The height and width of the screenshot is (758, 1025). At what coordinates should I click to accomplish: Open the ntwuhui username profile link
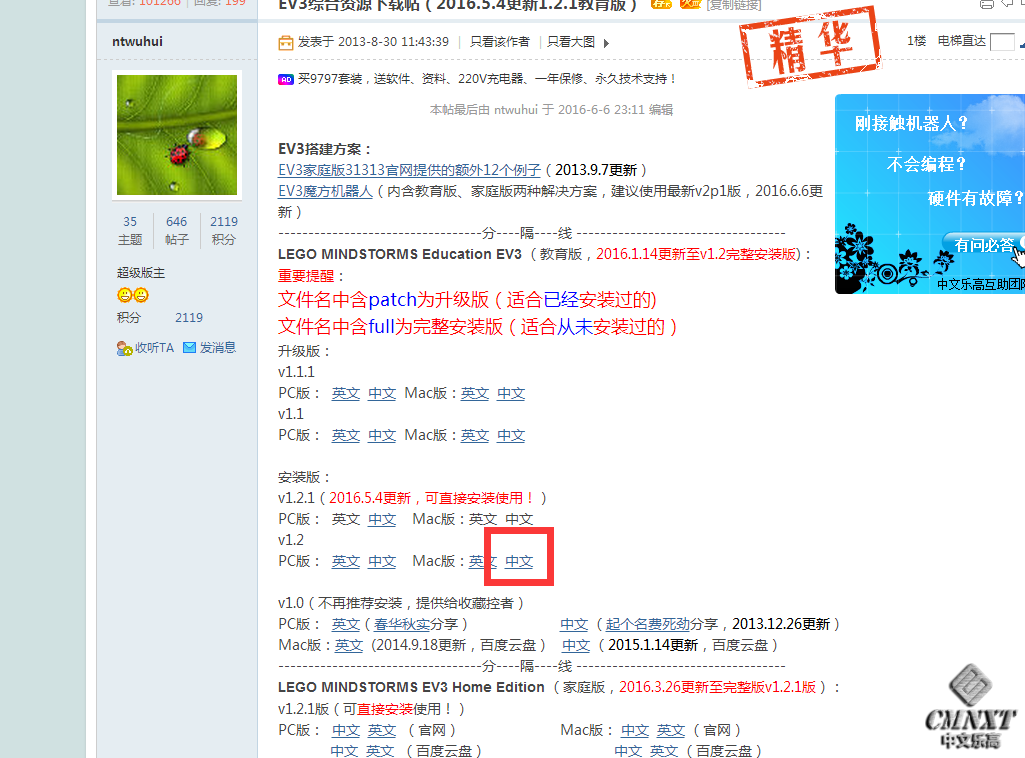tap(137, 41)
